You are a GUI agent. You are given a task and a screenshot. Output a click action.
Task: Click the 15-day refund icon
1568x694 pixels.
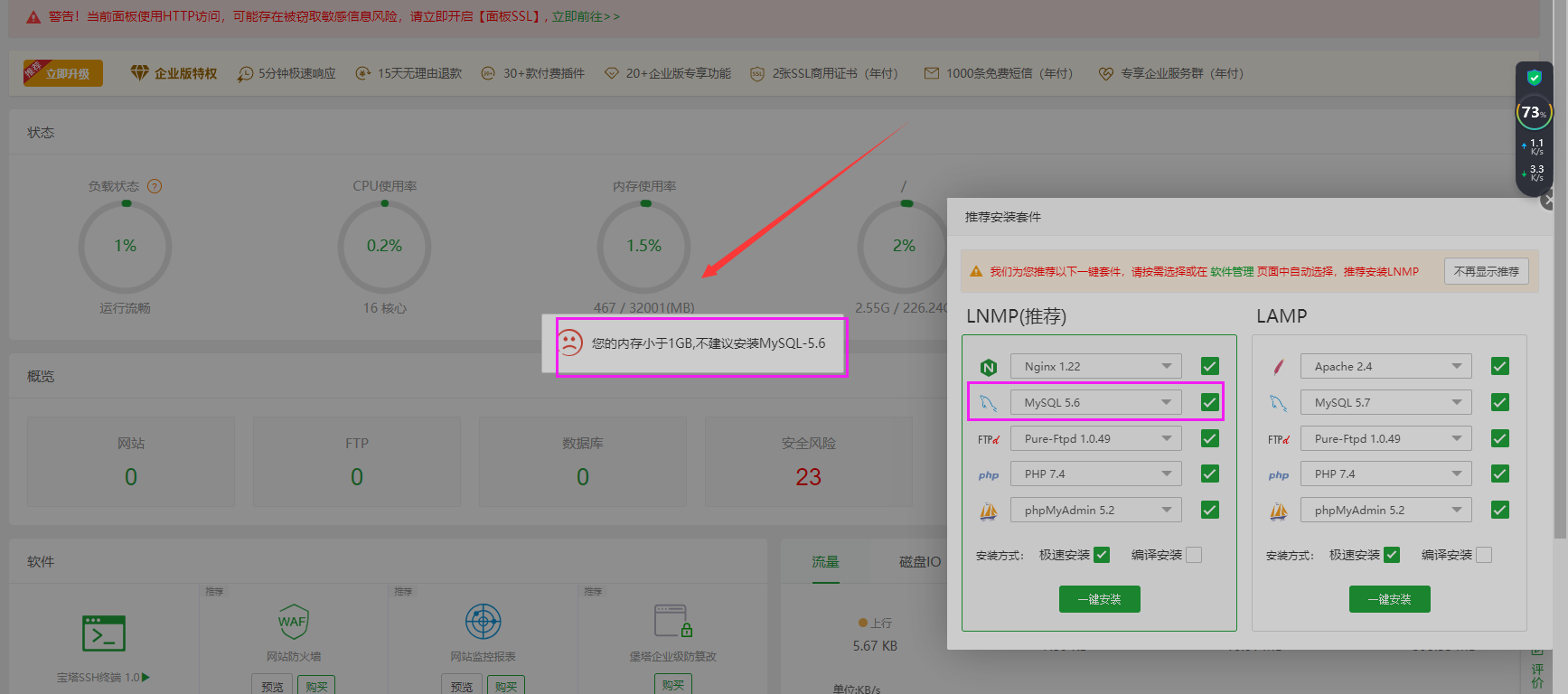(x=363, y=73)
